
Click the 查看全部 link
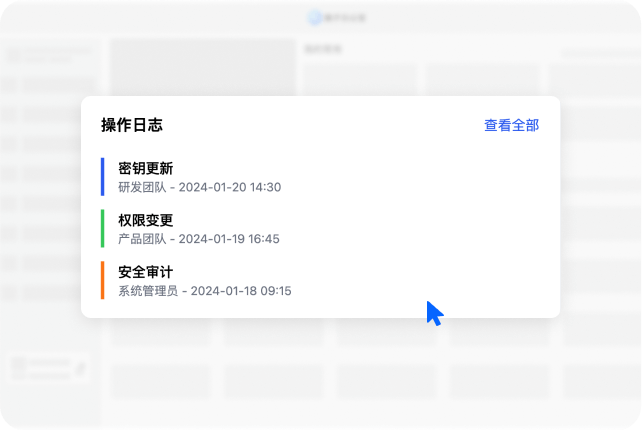click(511, 125)
